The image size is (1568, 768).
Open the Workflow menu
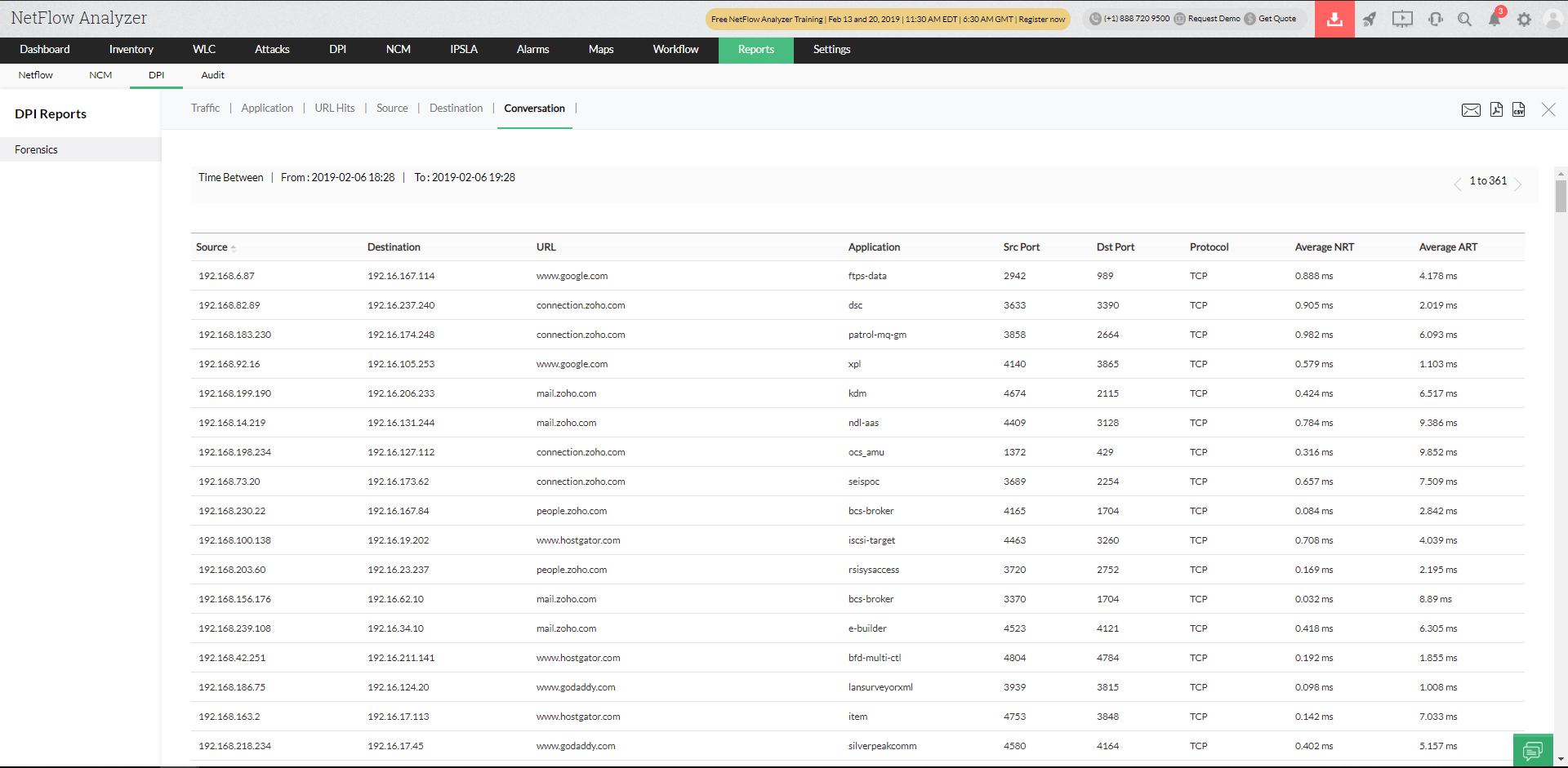click(676, 50)
